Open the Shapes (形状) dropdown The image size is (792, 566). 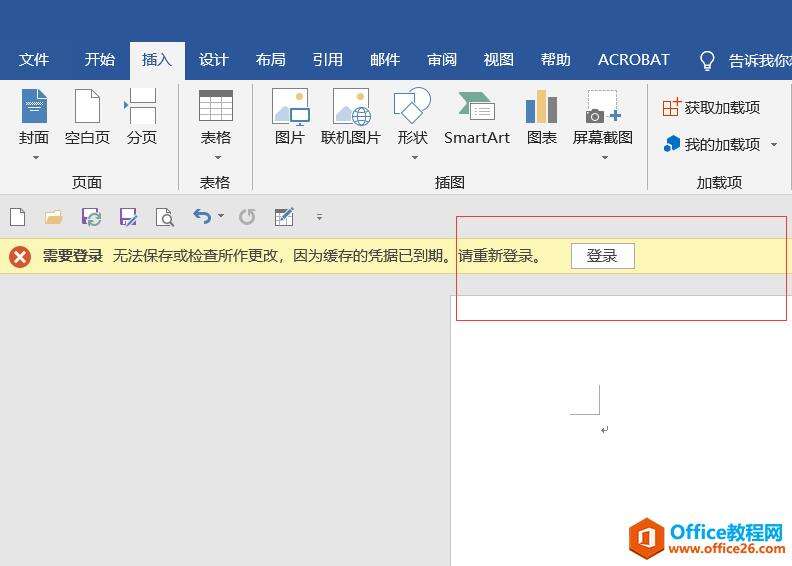pos(413,157)
